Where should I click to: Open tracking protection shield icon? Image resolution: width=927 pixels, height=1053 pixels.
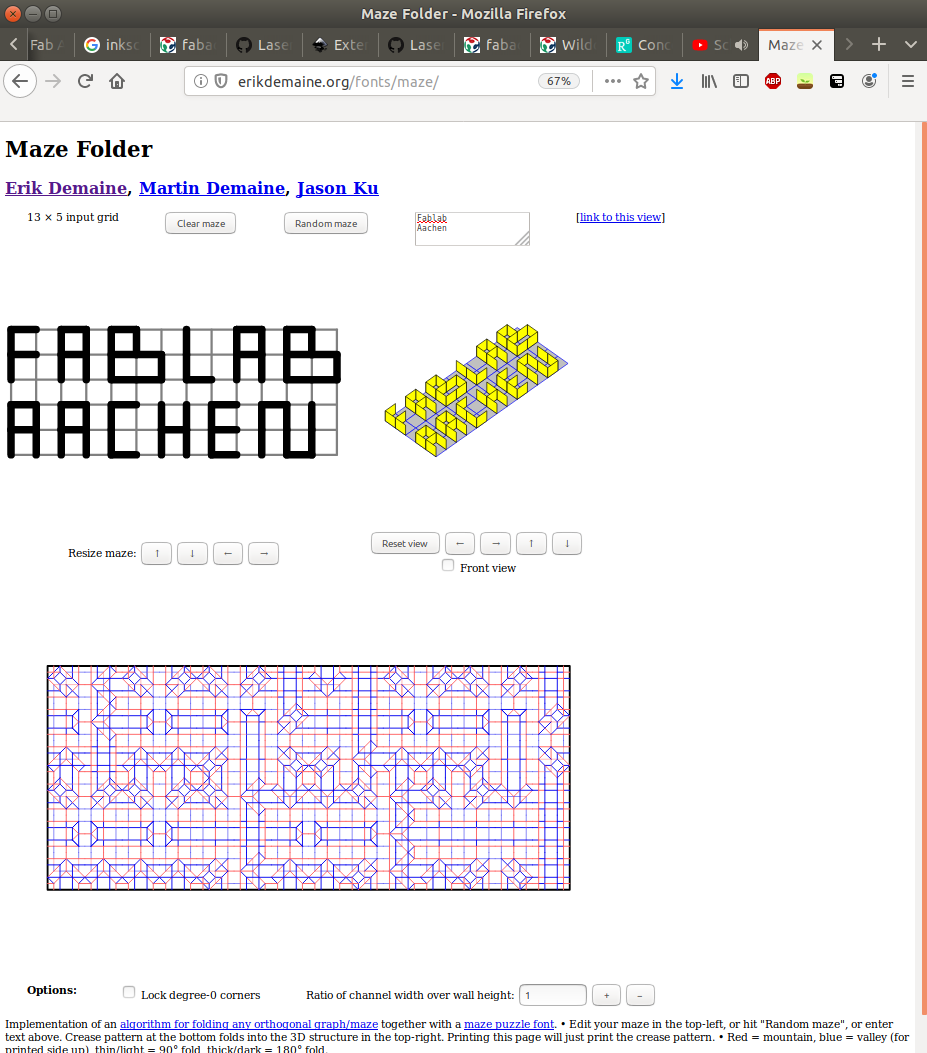click(220, 81)
